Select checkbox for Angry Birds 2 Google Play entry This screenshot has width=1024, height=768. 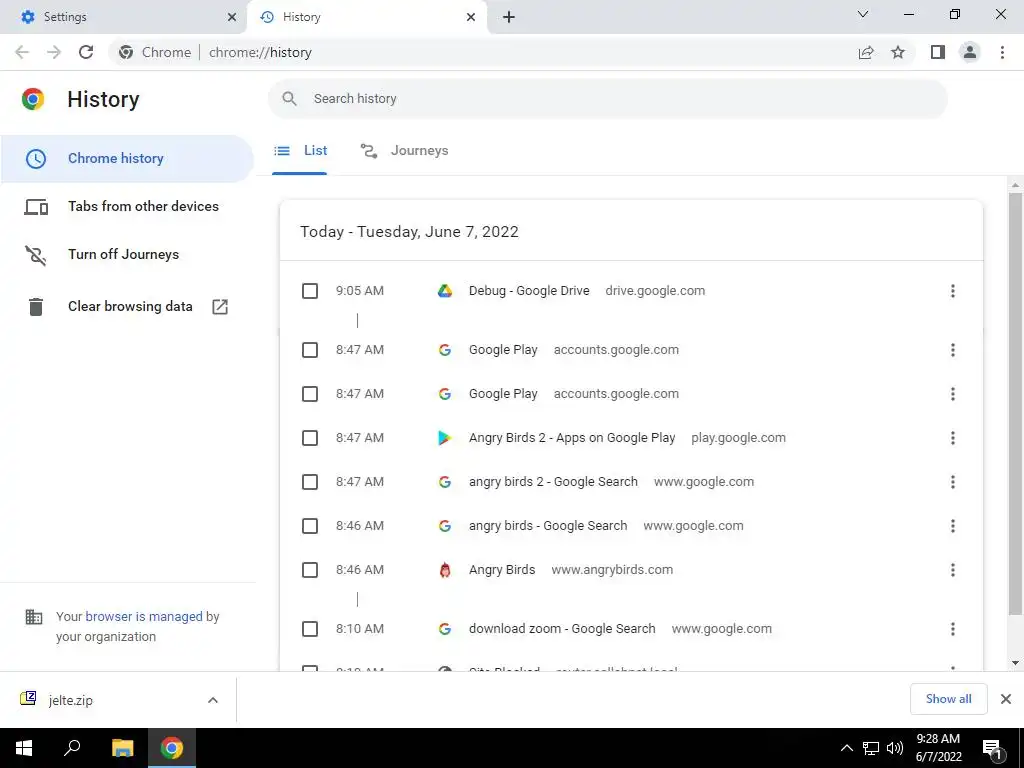pos(310,438)
